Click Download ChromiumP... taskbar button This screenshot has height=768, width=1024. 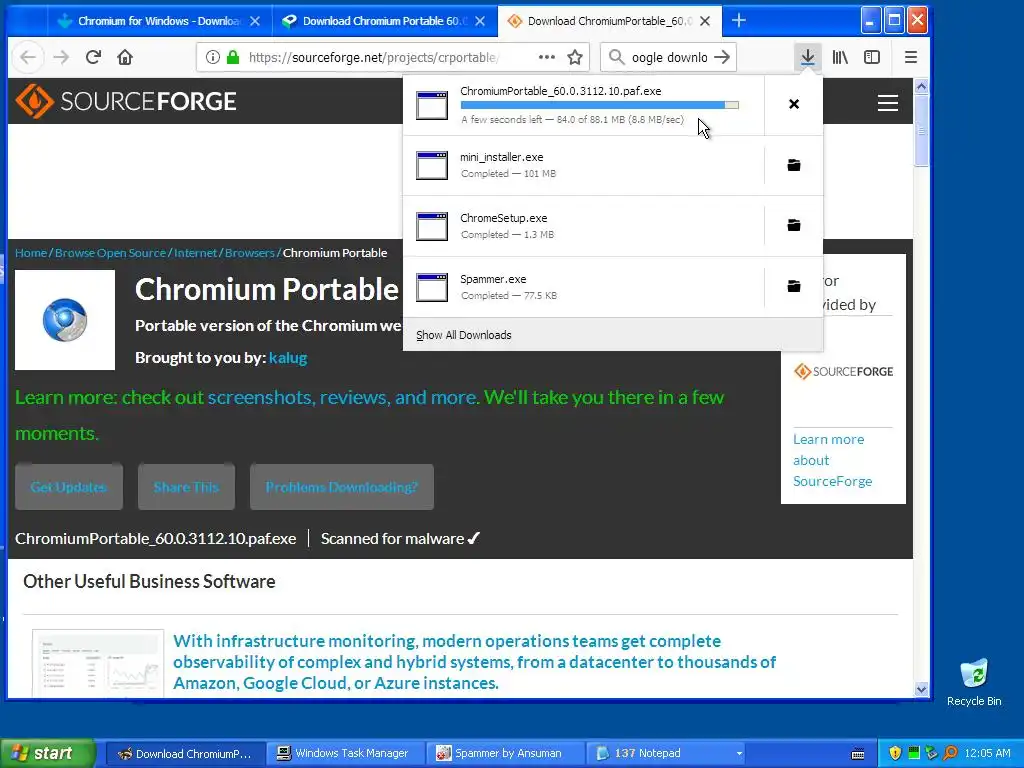185,754
